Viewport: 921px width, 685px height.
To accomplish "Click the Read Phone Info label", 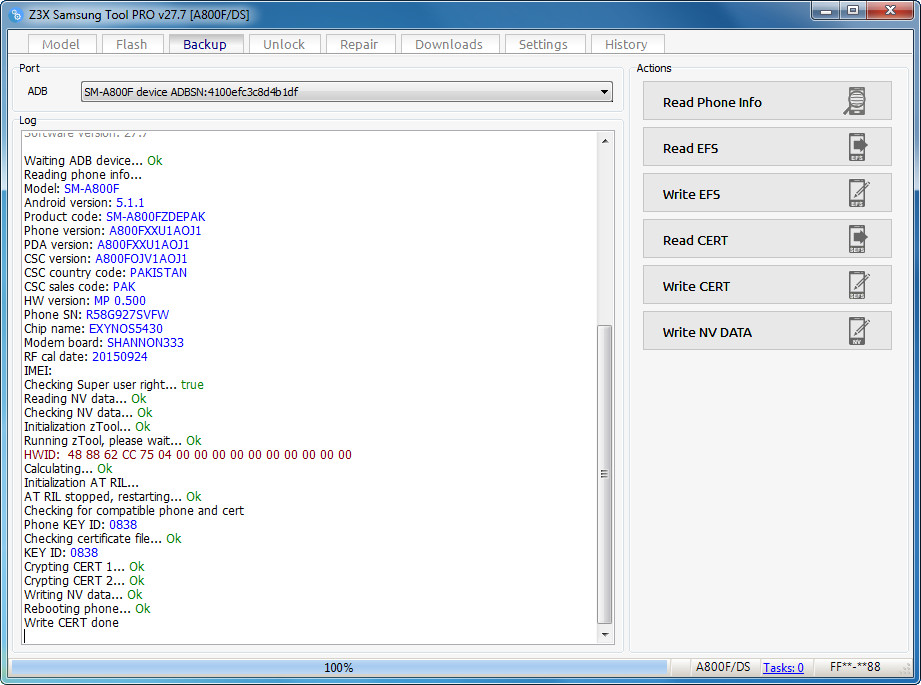I will click(712, 102).
